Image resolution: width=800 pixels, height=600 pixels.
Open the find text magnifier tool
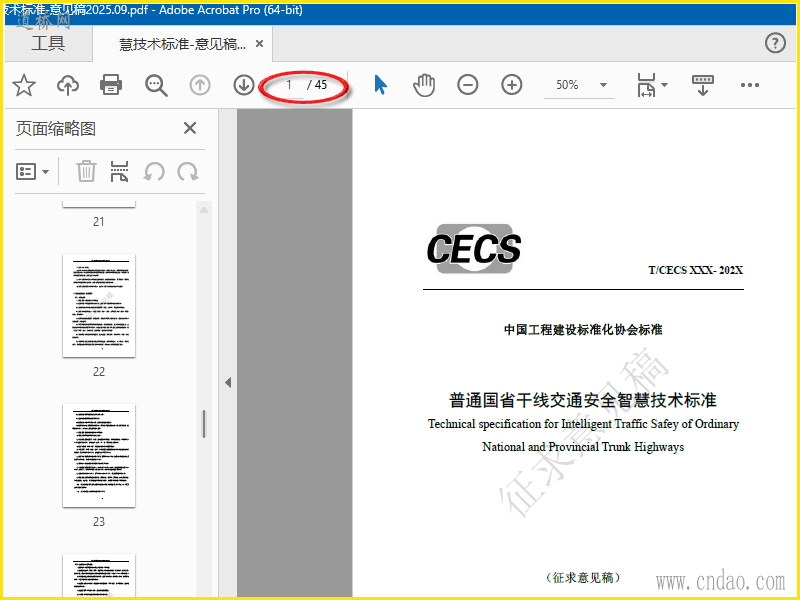[x=156, y=85]
